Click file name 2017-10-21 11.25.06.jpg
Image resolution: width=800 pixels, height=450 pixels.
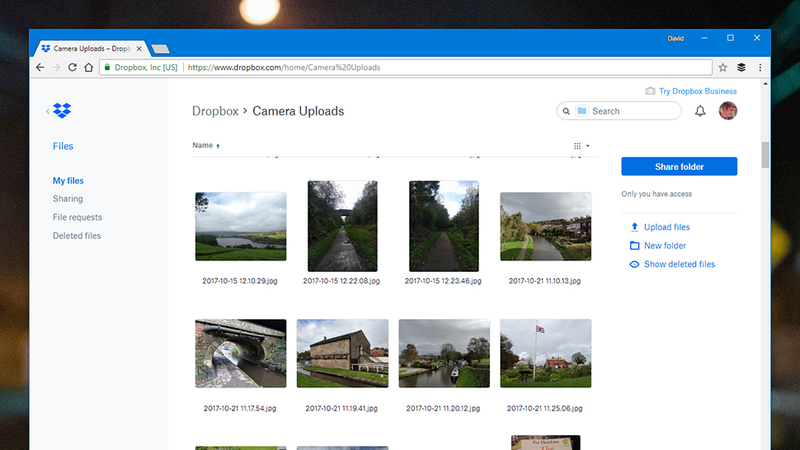point(544,408)
